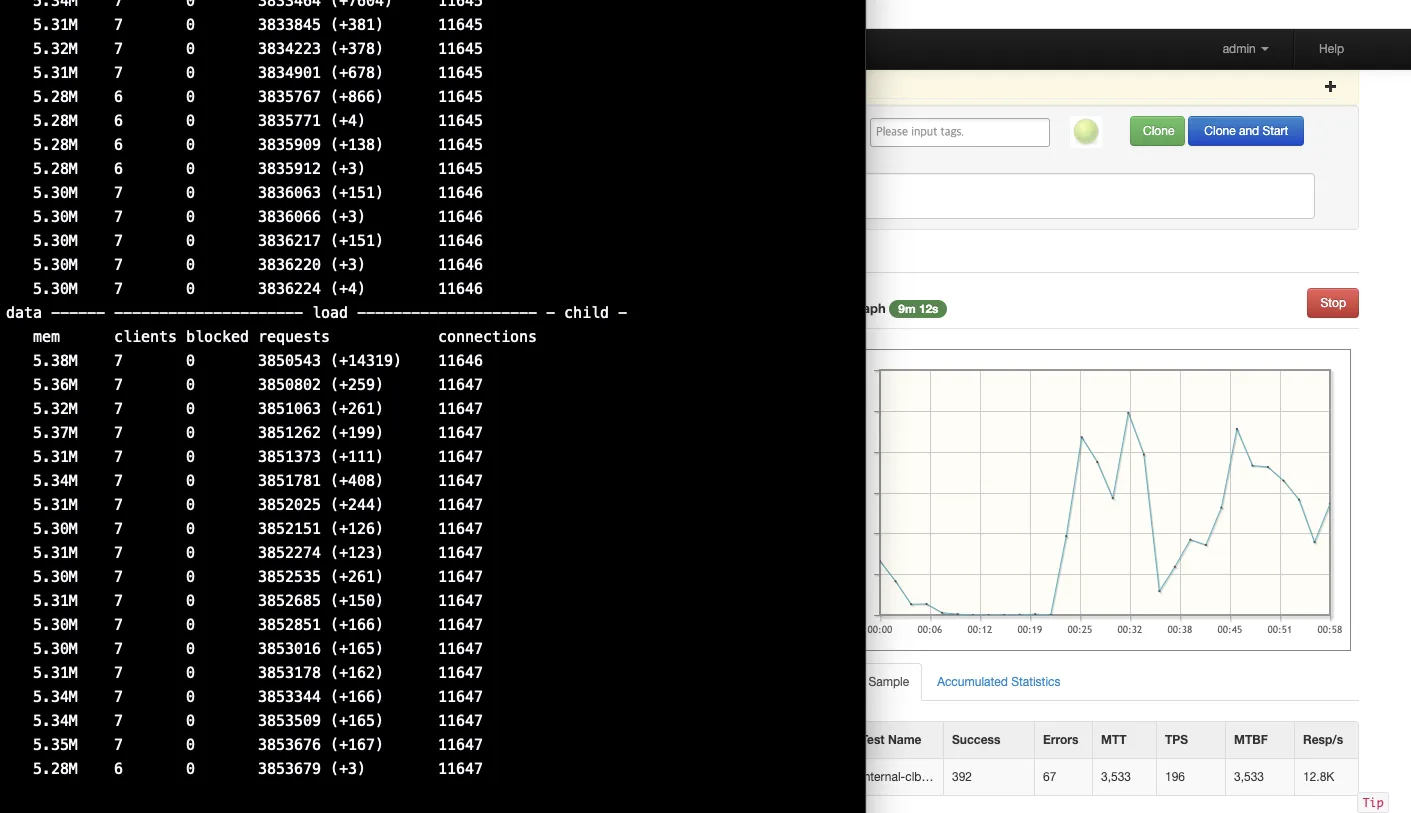Screen dimensions: 1411x813
Task: Click the Errors value 67
Action: 1049,776
